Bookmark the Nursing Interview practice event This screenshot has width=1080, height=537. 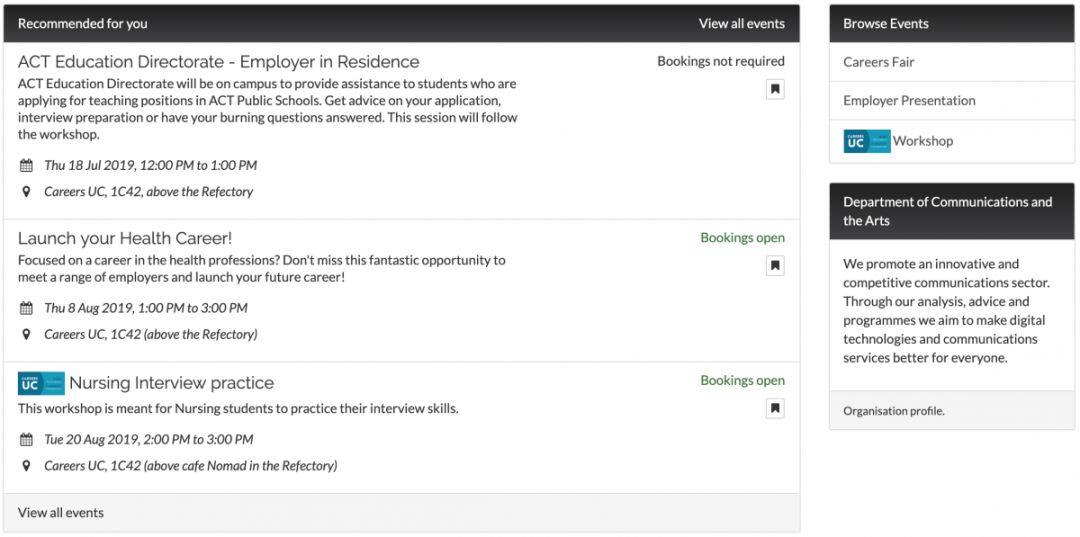pyautogui.click(x=775, y=409)
